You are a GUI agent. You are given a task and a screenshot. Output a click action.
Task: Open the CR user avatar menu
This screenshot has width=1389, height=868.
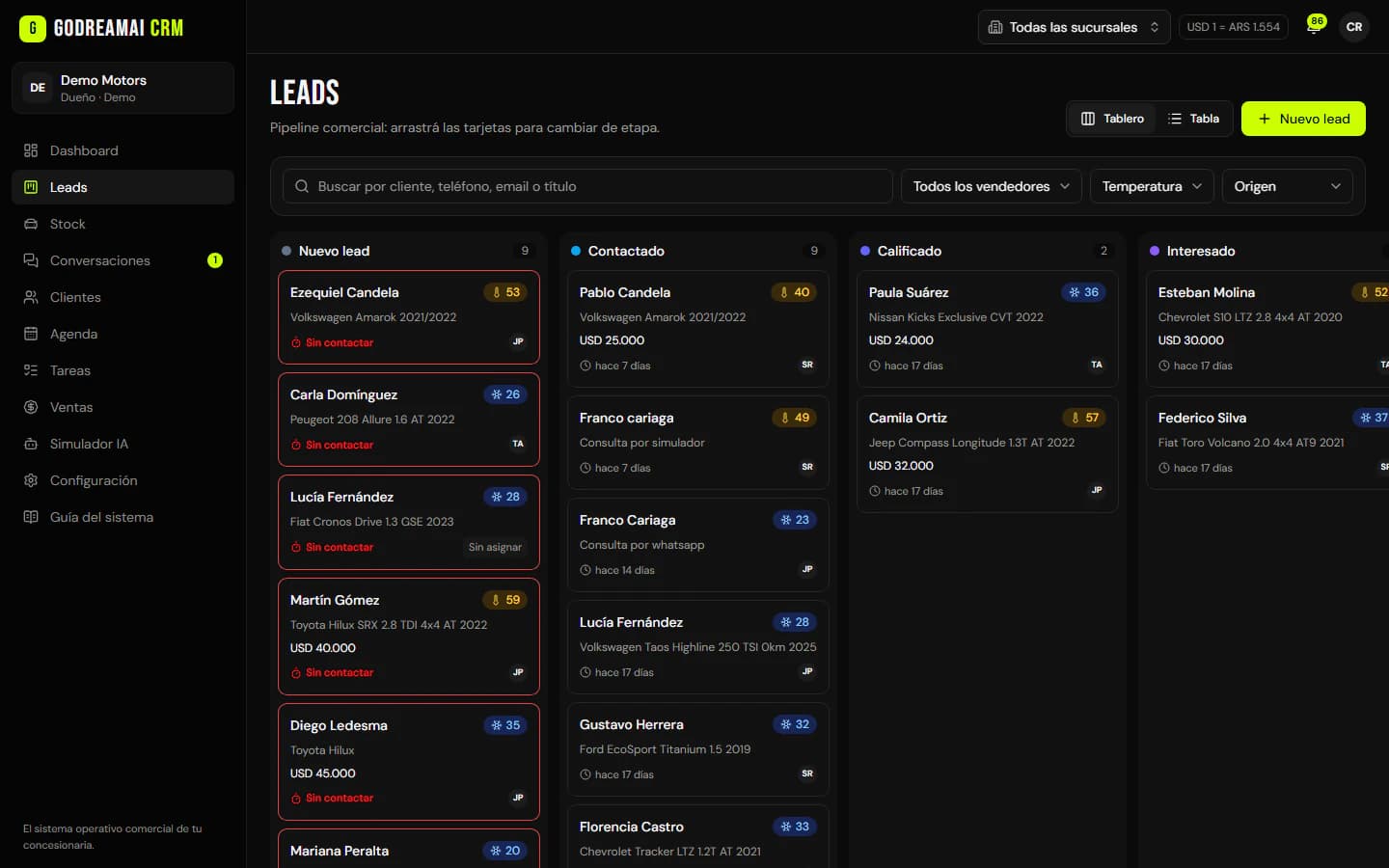click(x=1354, y=27)
